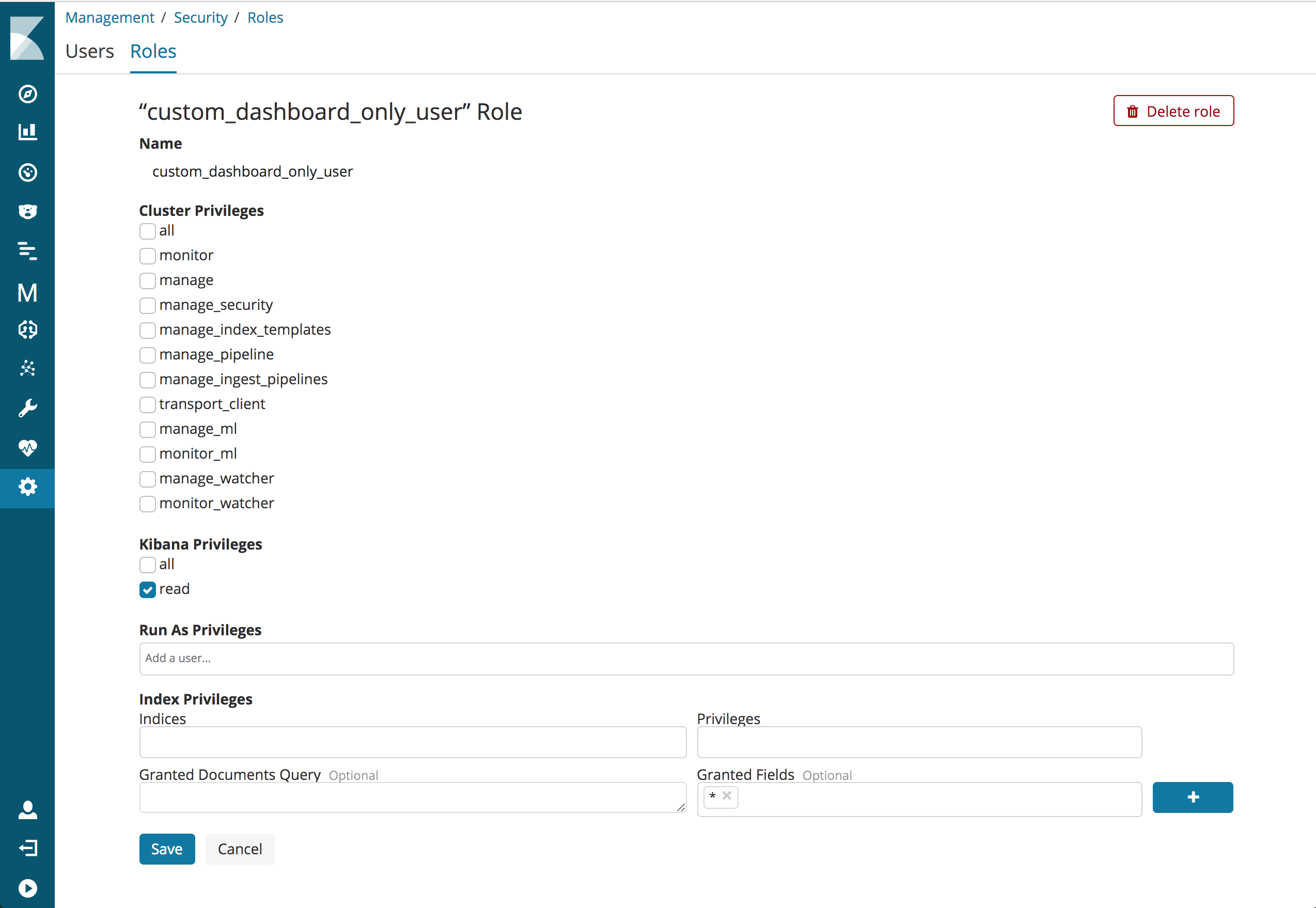Select the Management gear icon

[x=27, y=487]
